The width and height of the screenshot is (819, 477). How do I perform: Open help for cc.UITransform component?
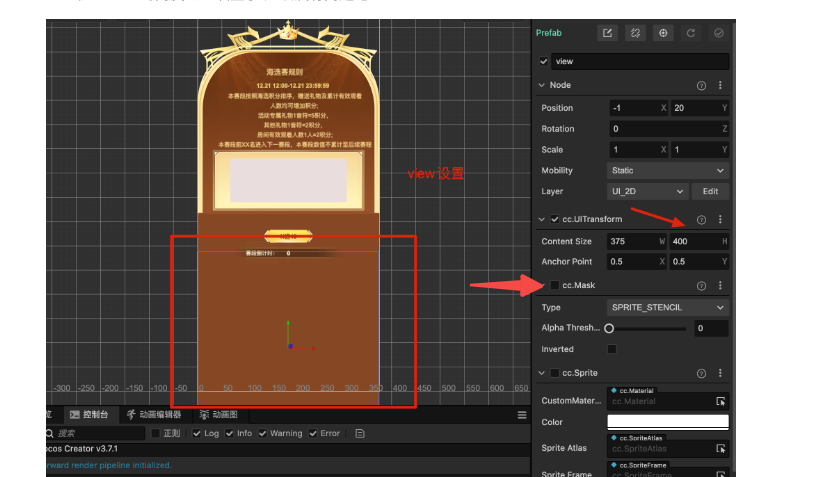pyautogui.click(x=701, y=220)
